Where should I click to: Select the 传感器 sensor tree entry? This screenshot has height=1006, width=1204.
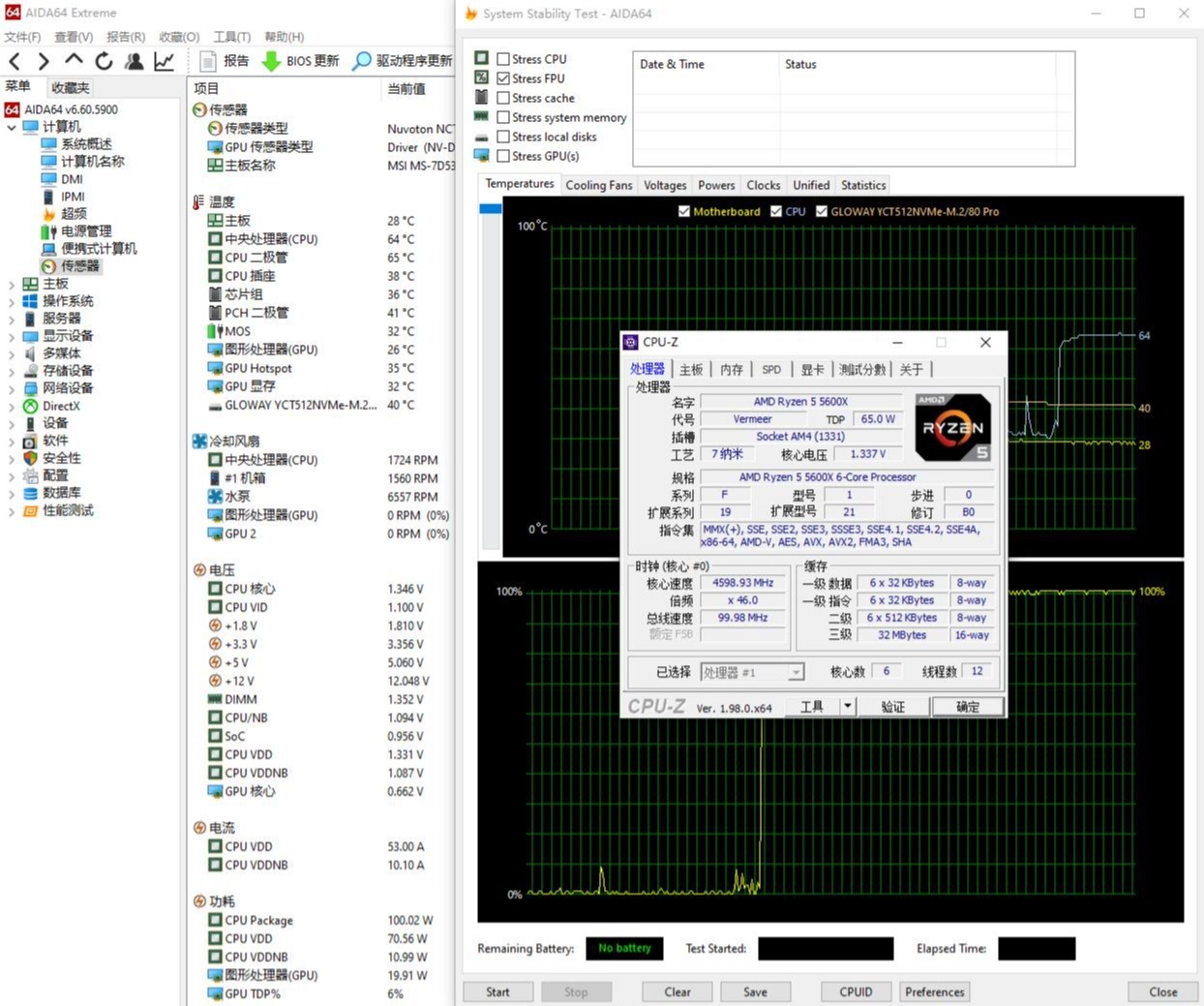(x=70, y=266)
